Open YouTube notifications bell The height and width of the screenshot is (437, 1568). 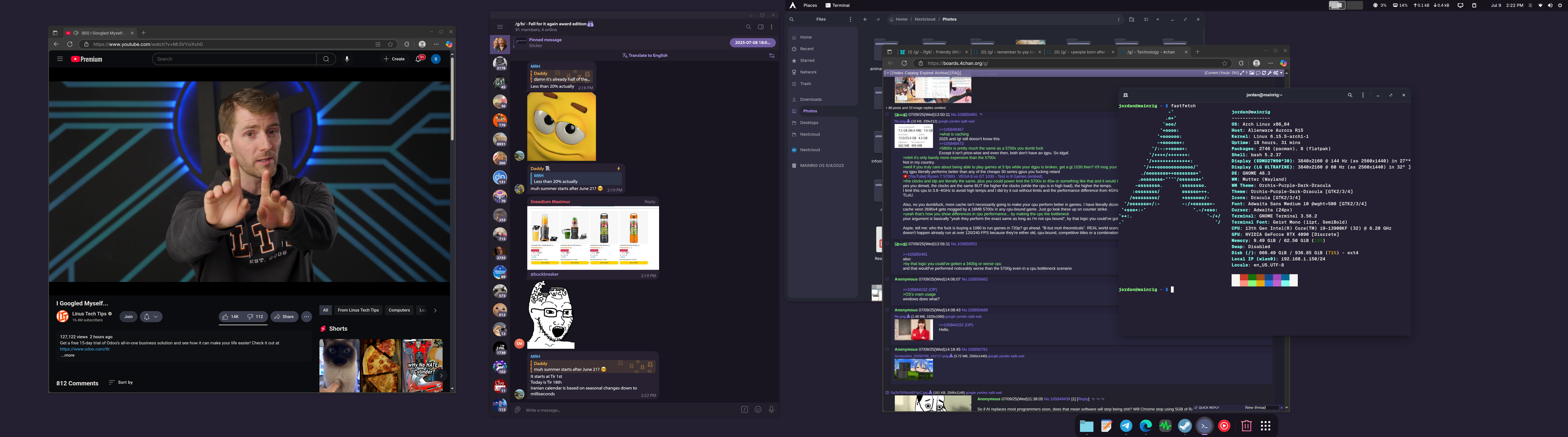coord(419,59)
